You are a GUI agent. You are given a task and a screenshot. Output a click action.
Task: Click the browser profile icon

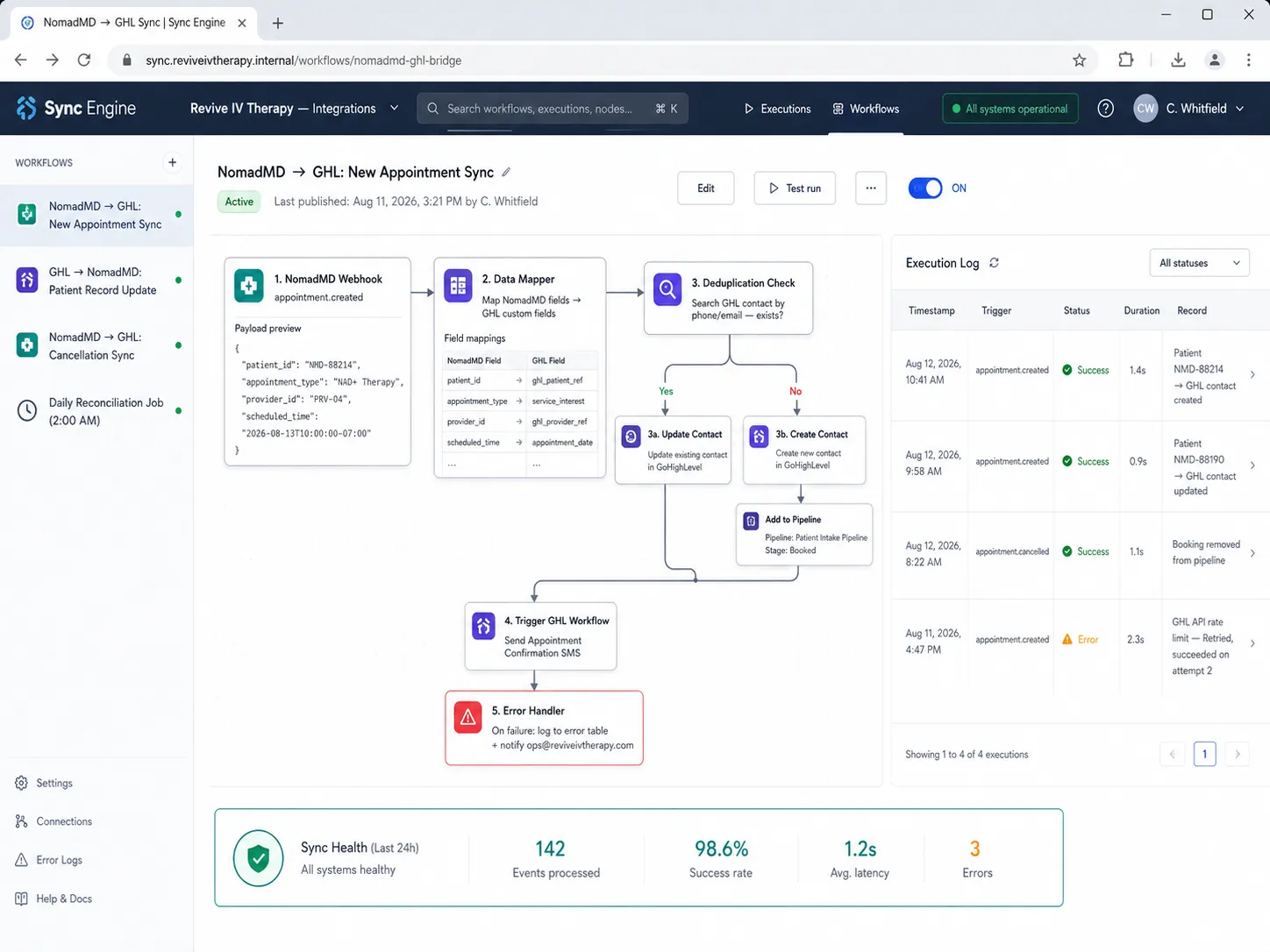point(1215,60)
